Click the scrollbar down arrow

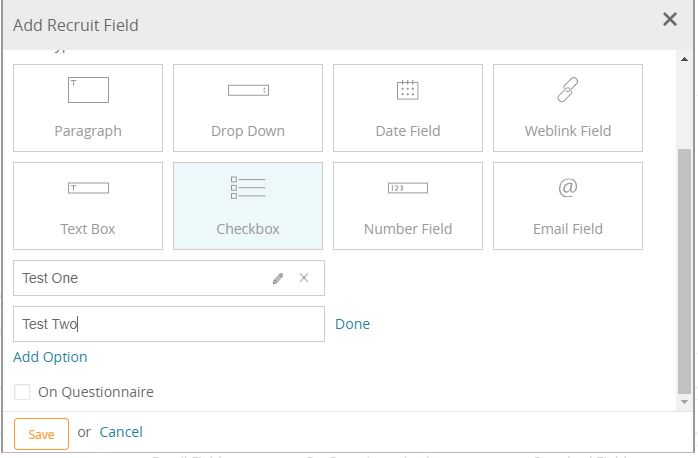[684, 402]
